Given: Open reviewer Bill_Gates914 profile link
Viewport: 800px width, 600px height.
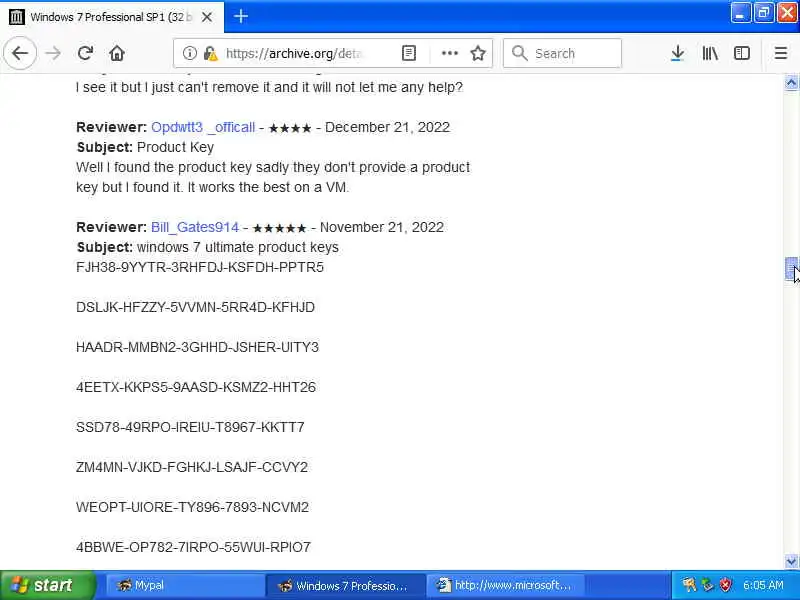Looking at the screenshot, I should pyautogui.click(x=195, y=227).
